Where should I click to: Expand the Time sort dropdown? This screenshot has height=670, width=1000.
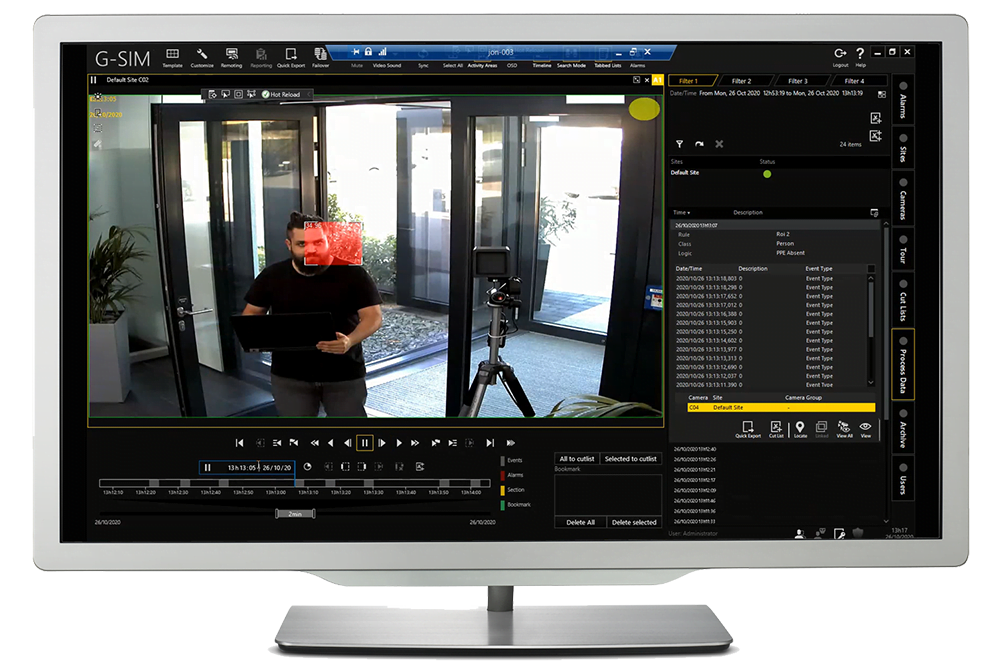681,213
